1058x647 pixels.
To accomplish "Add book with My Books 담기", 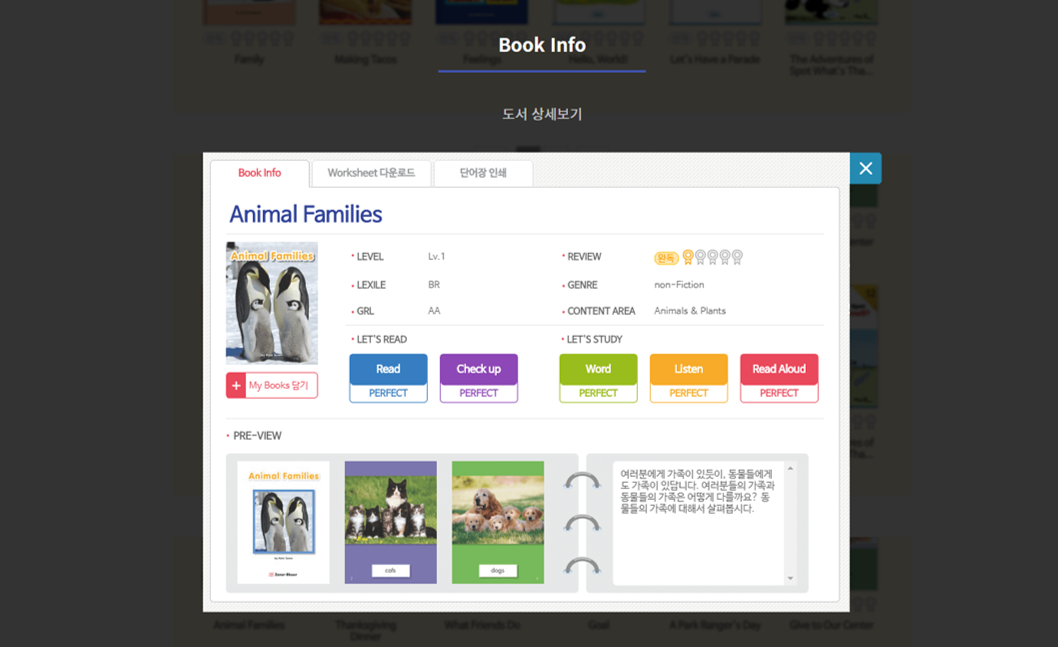I will click(x=272, y=385).
